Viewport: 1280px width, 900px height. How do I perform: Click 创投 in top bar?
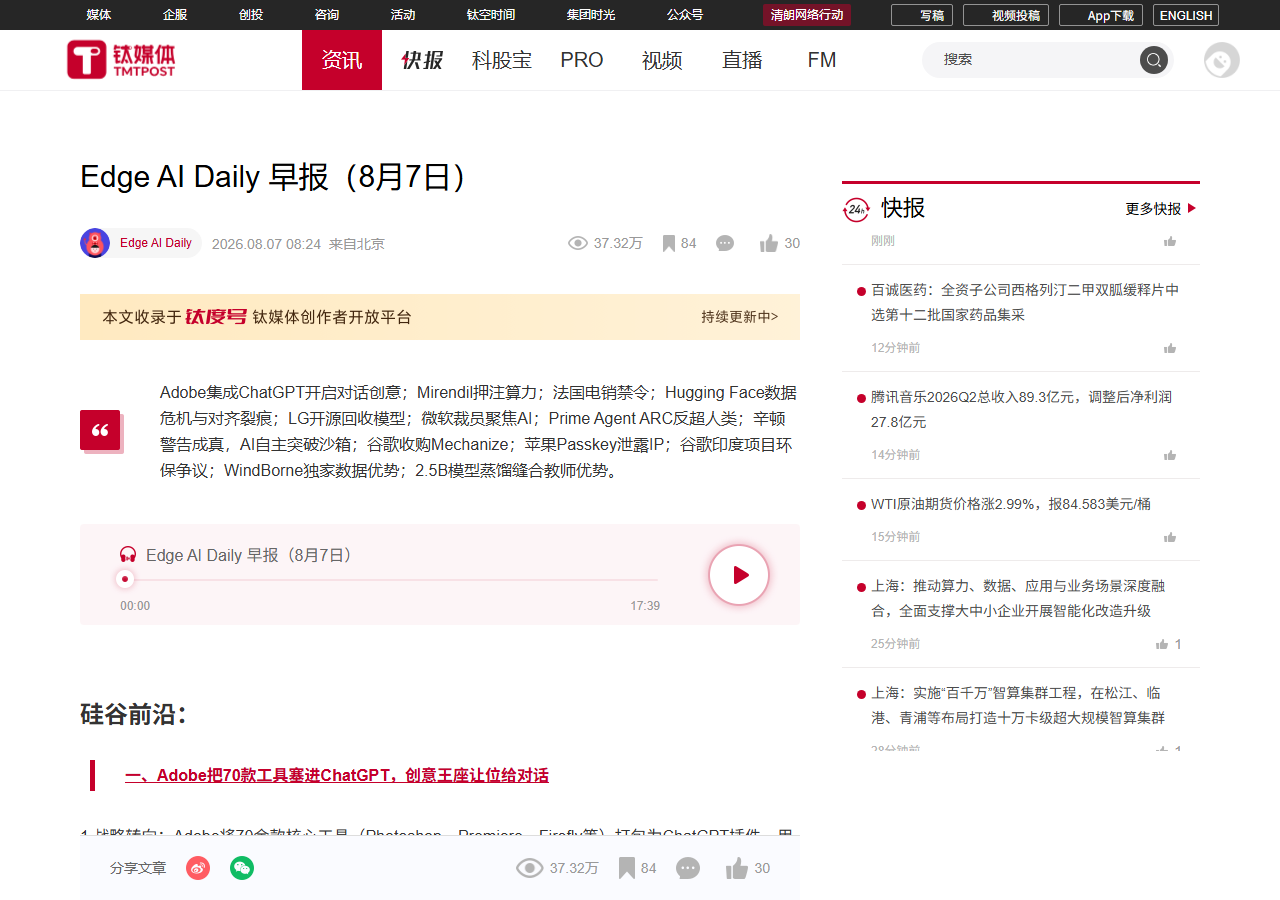point(251,15)
